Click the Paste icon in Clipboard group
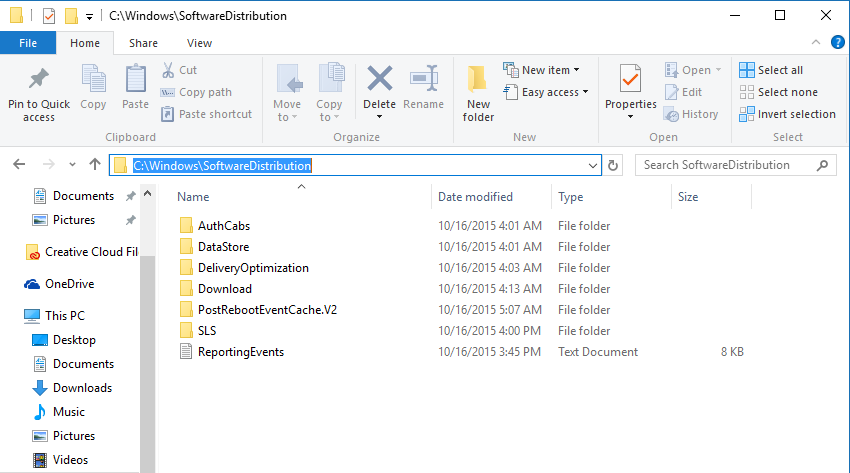This screenshot has width=850, height=473. [135, 82]
